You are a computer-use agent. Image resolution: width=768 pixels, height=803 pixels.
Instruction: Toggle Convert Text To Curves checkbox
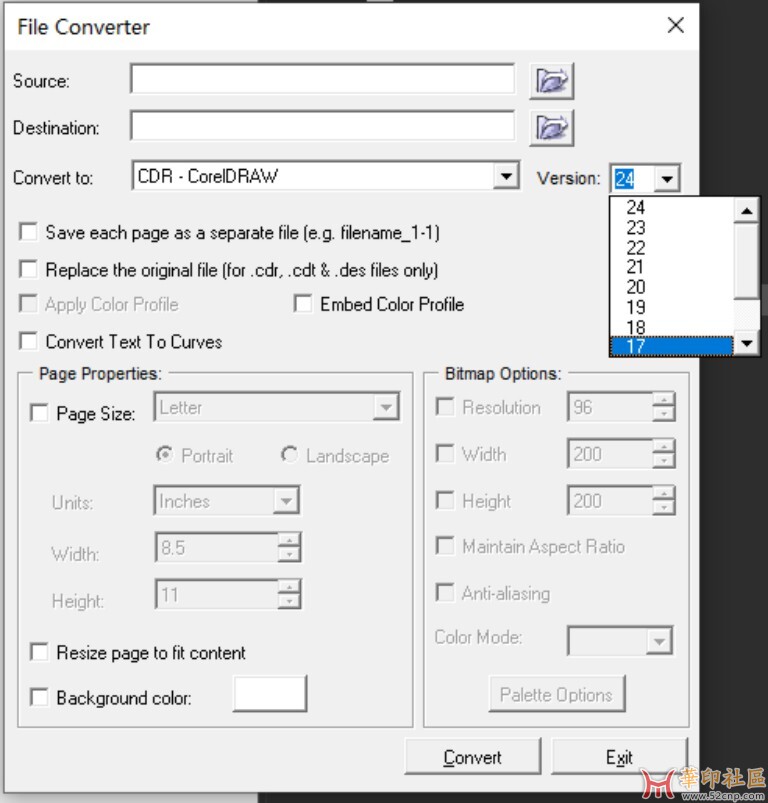point(28,341)
